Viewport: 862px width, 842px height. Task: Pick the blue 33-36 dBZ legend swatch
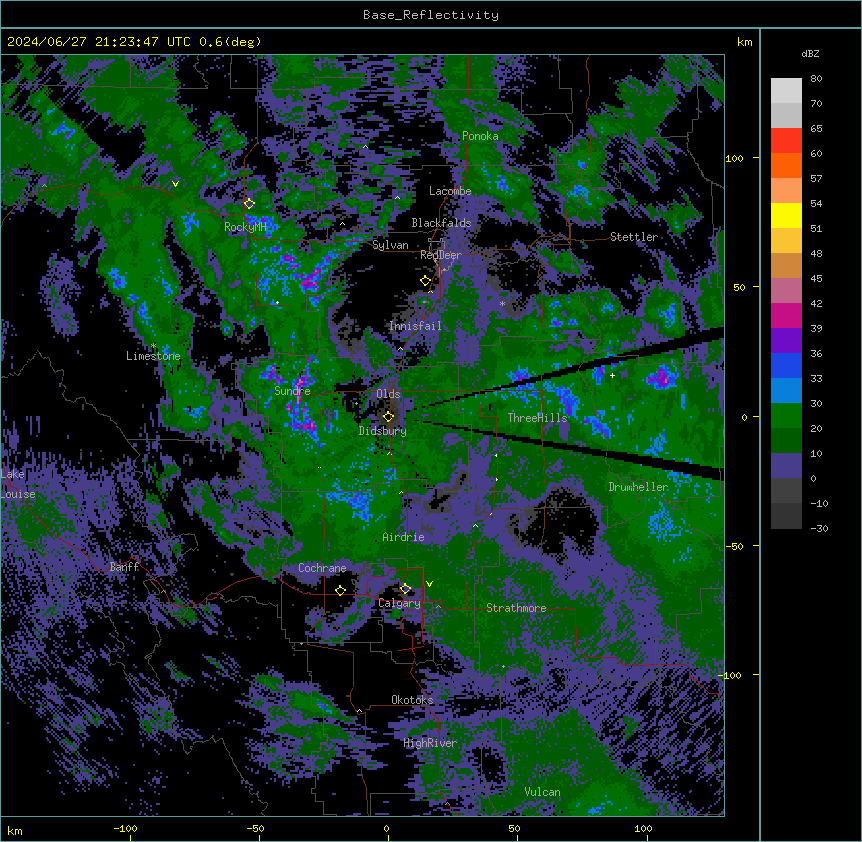point(786,365)
